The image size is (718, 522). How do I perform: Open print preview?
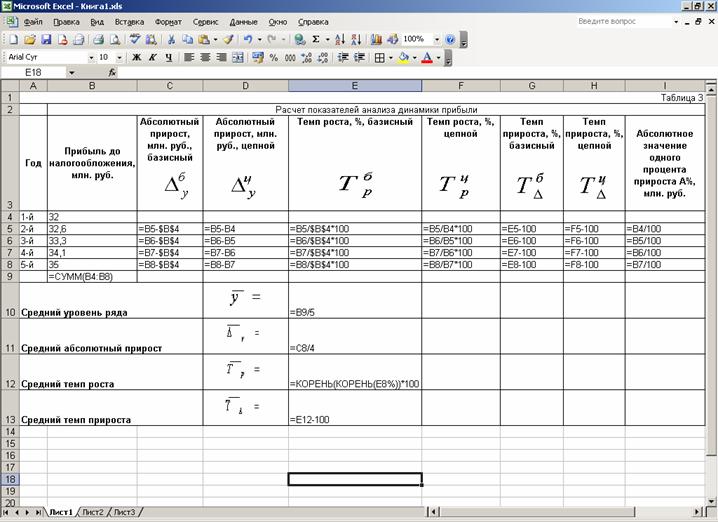114,39
